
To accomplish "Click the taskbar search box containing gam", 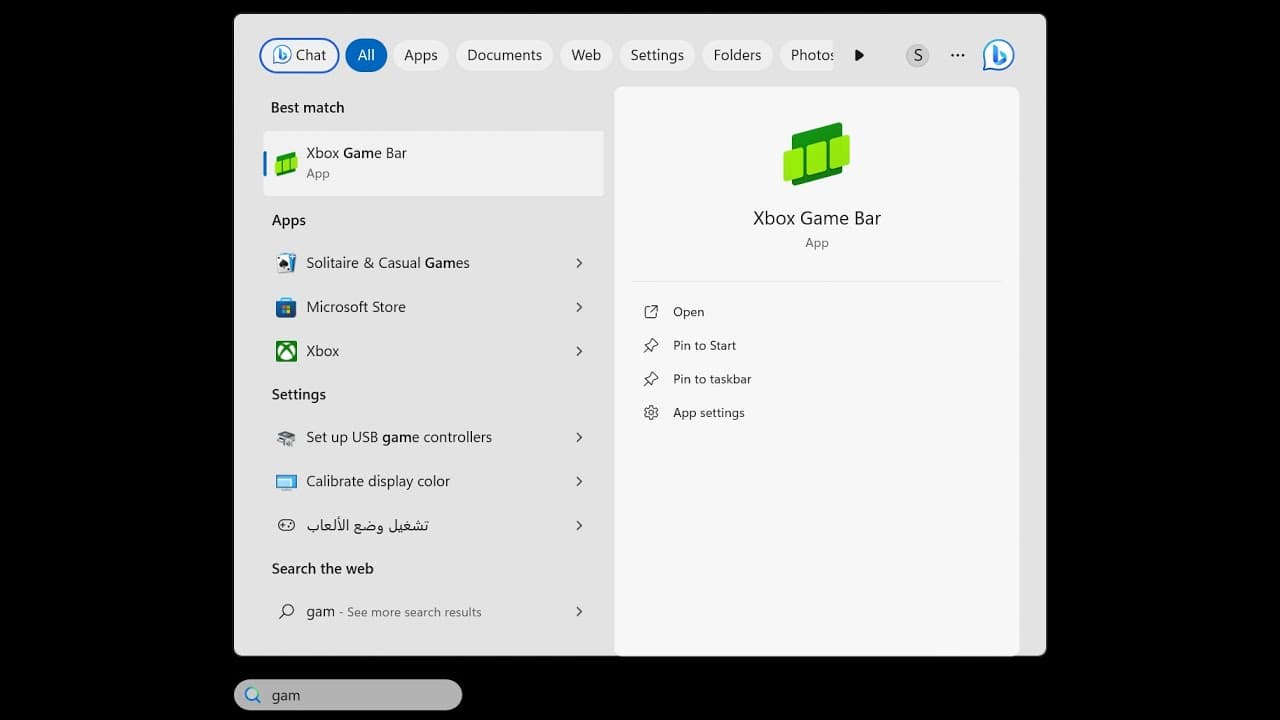I will point(348,695).
